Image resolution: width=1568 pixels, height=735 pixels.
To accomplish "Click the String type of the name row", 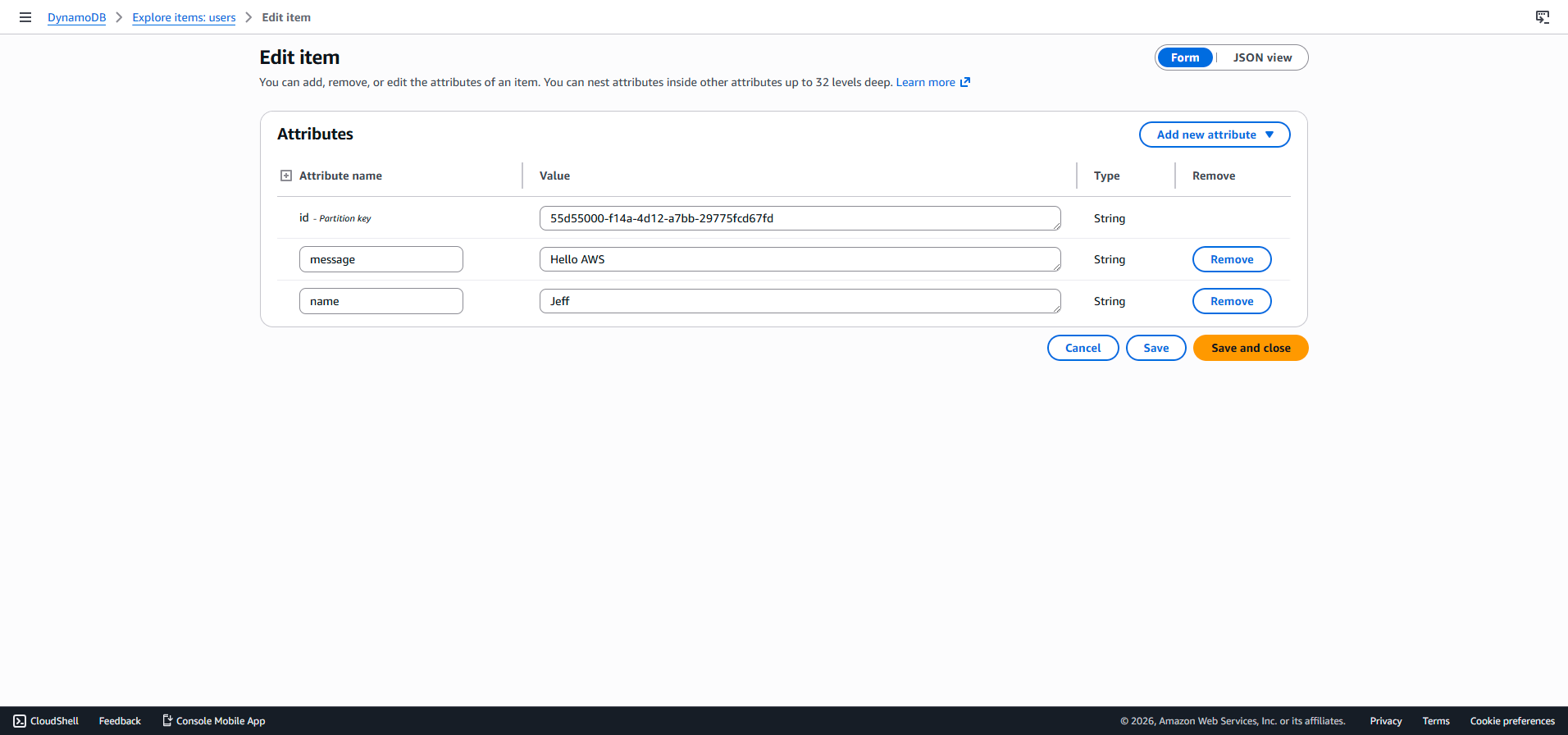I will click(x=1109, y=301).
